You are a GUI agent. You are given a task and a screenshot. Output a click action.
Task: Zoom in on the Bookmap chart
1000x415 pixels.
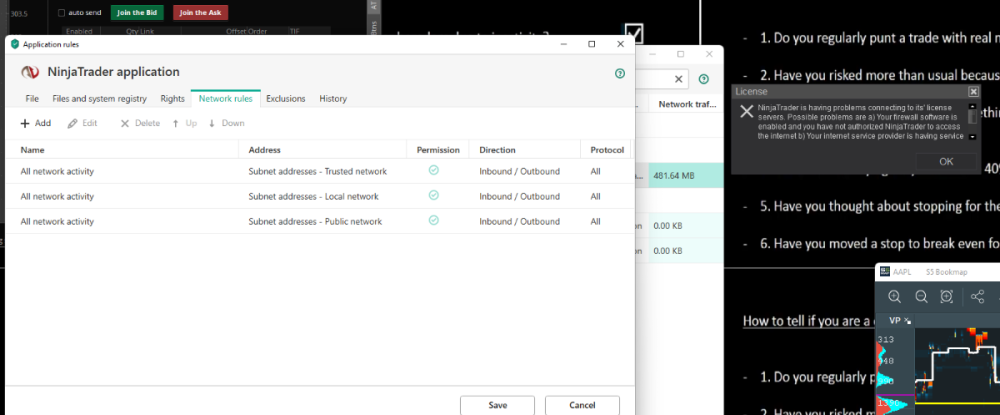coord(894,296)
